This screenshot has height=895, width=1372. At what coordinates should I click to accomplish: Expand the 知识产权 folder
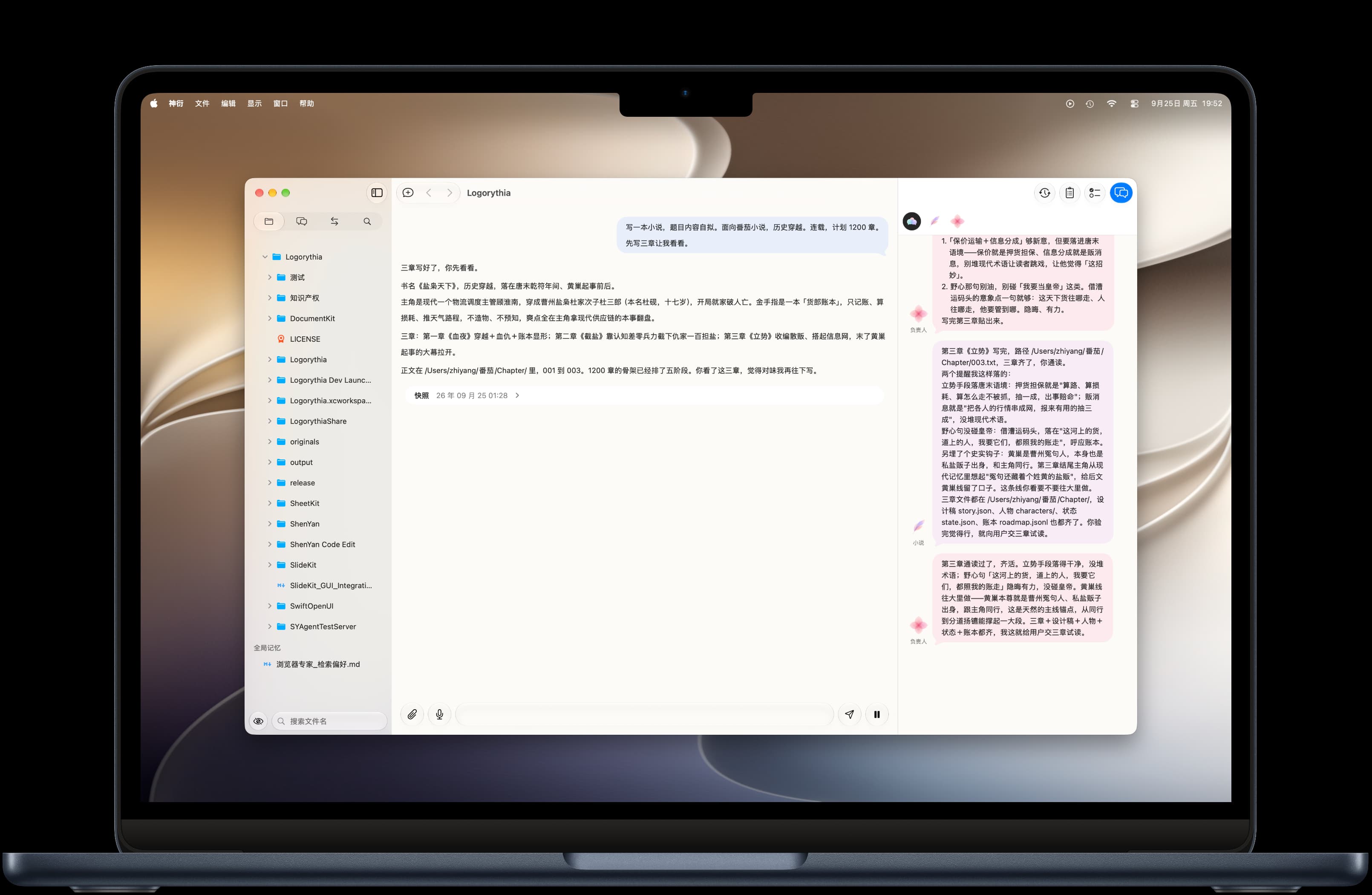click(269, 298)
